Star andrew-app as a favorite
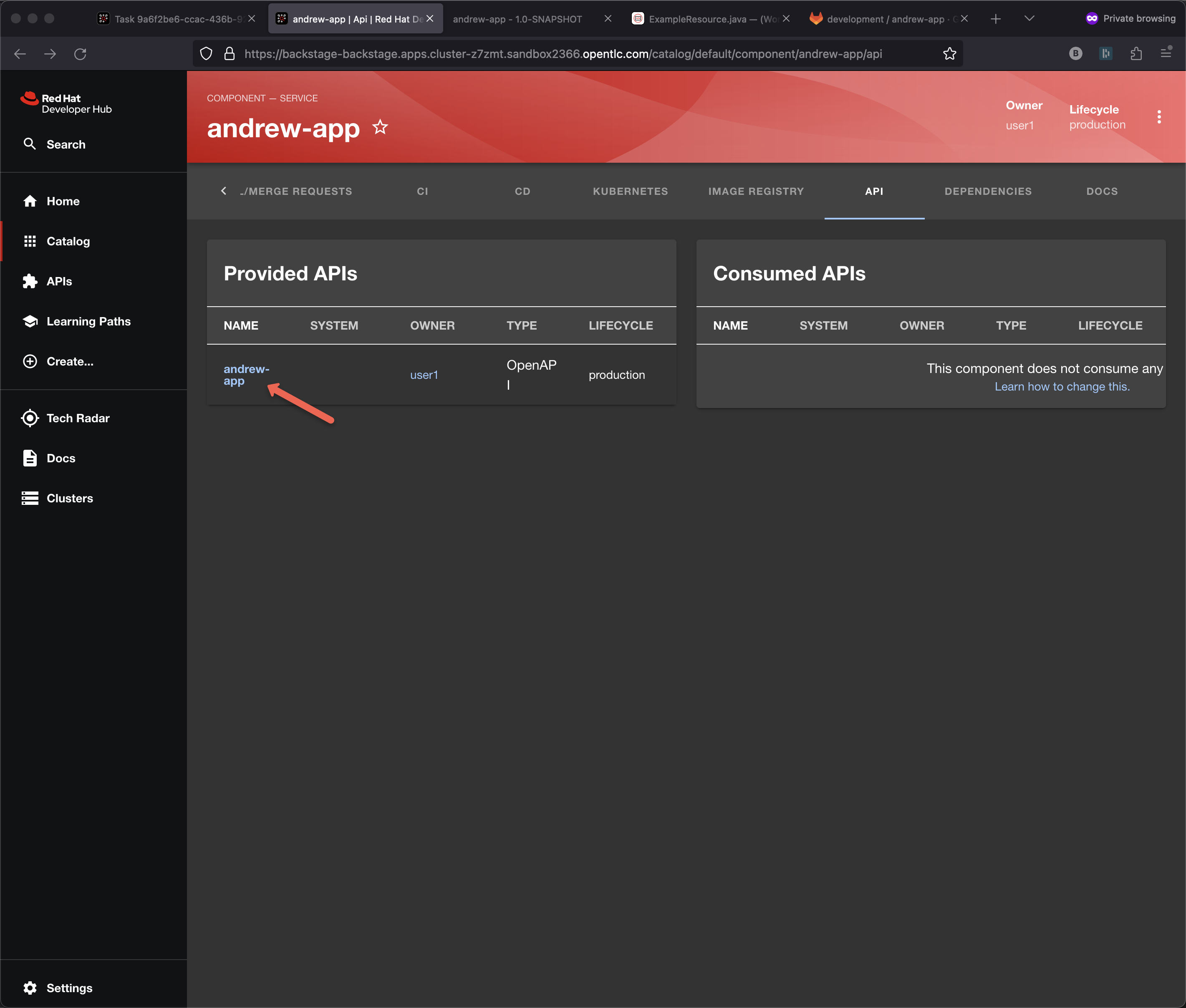This screenshot has height=1008, width=1186. click(x=380, y=127)
